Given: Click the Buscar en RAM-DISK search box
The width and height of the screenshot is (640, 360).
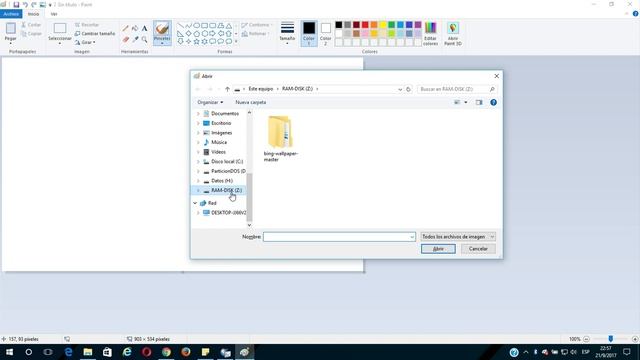Looking at the screenshot, I should [x=456, y=89].
